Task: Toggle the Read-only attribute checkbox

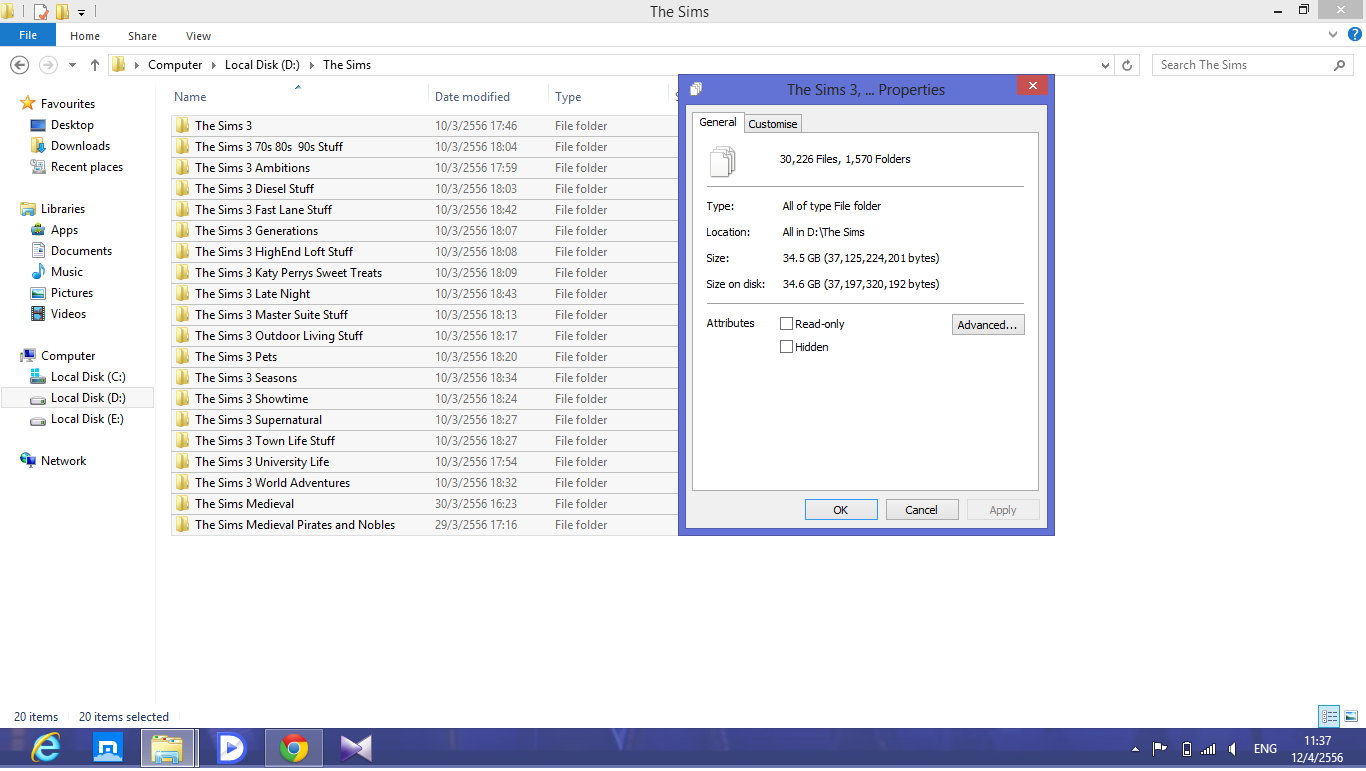Action: click(786, 324)
